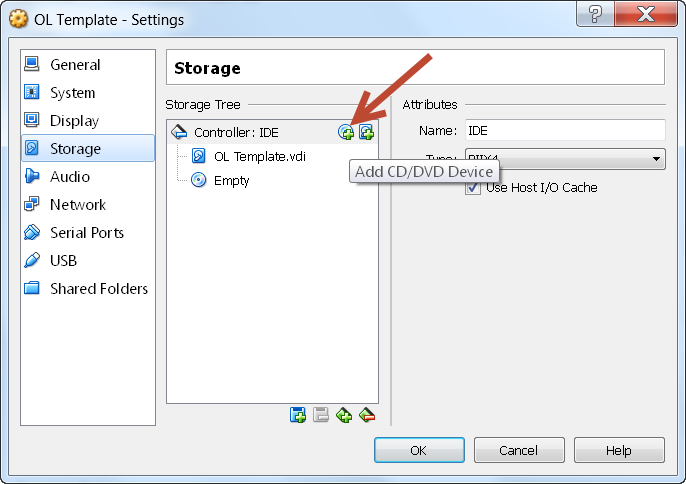This screenshot has width=686, height=484.
Task: Click the Add Controller icon below the tree
Action: point(298,414)
